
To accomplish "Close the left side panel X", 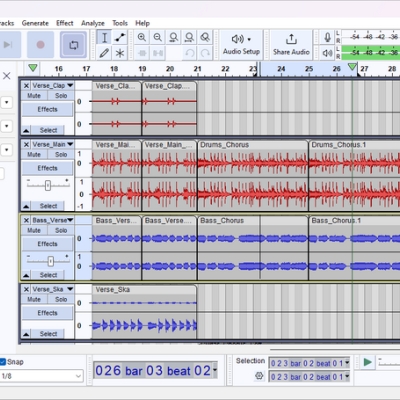I will point(6,76).
